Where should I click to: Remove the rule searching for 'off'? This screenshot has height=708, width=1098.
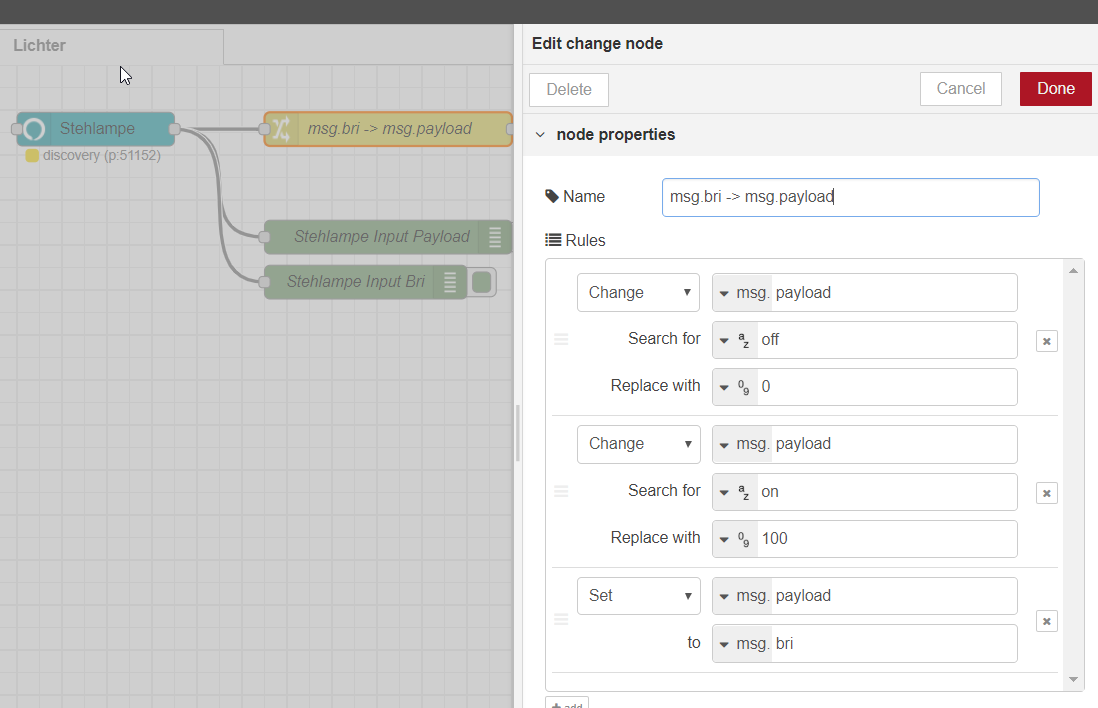click(x=1047, y=341)
